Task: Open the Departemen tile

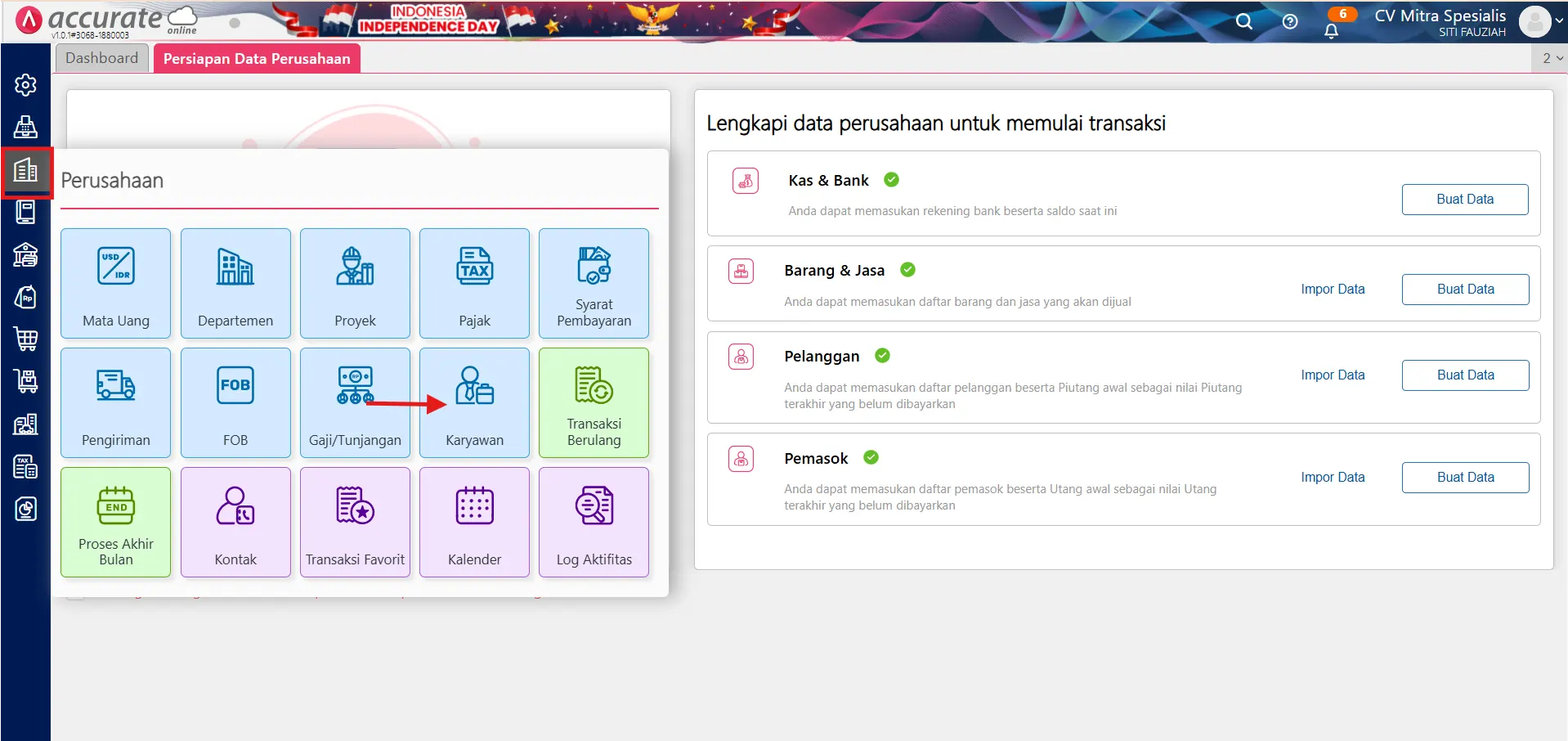Action: pos(235,283)
